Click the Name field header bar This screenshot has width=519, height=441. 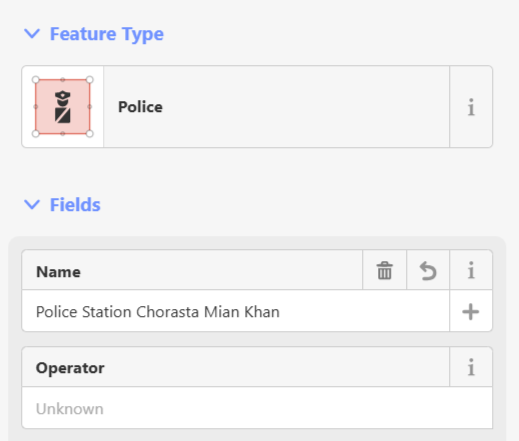click(x=192, y=270)
